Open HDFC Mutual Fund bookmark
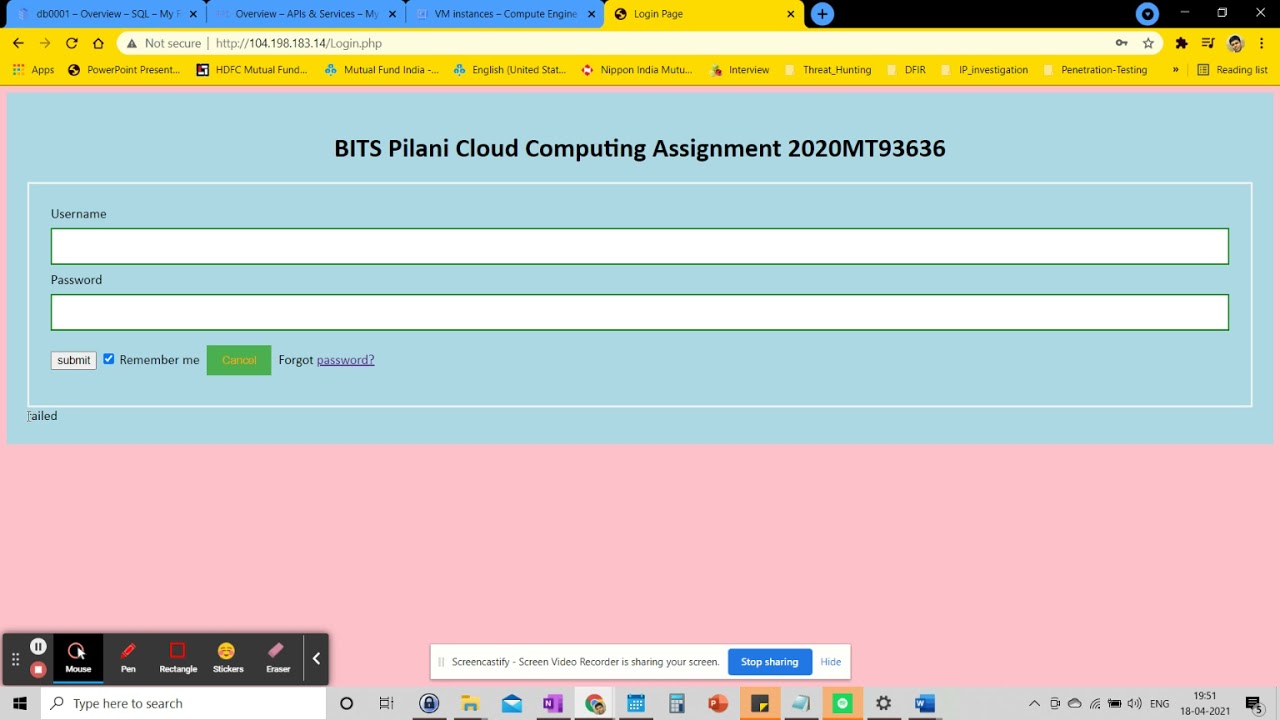This screenshot has height=720, width=1280. point(252,70)
